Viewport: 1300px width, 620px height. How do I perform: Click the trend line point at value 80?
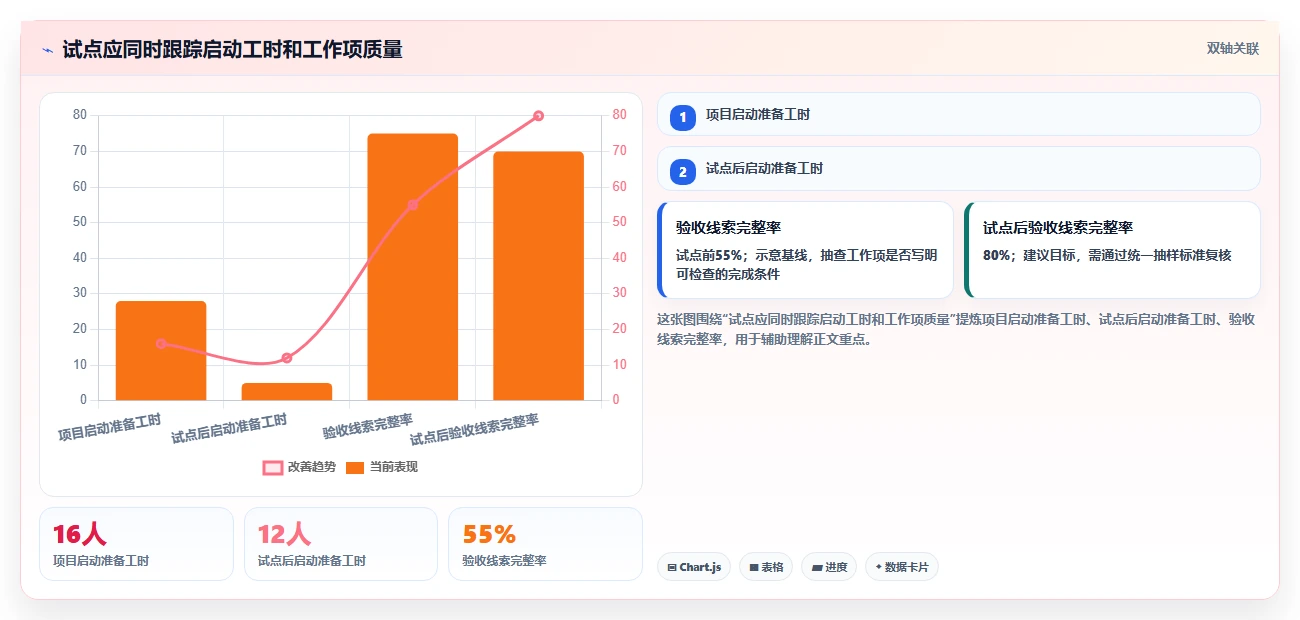(538, 116)
